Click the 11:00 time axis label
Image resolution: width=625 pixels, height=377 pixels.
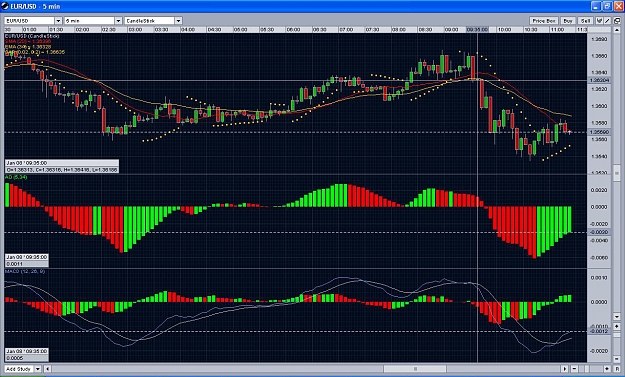tap(557, 29)
